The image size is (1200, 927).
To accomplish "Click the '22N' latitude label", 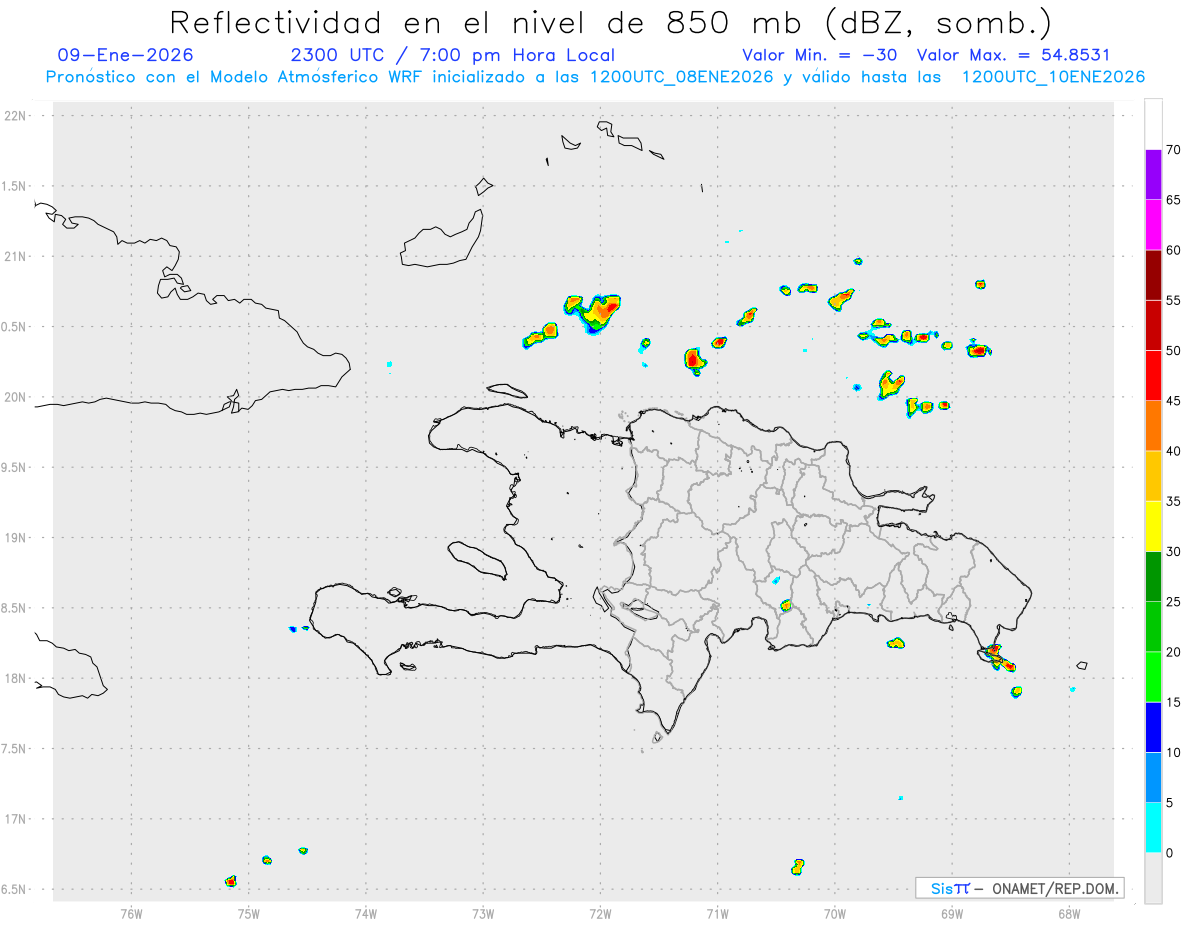I will pyautogui.click(x=17, y=116).
